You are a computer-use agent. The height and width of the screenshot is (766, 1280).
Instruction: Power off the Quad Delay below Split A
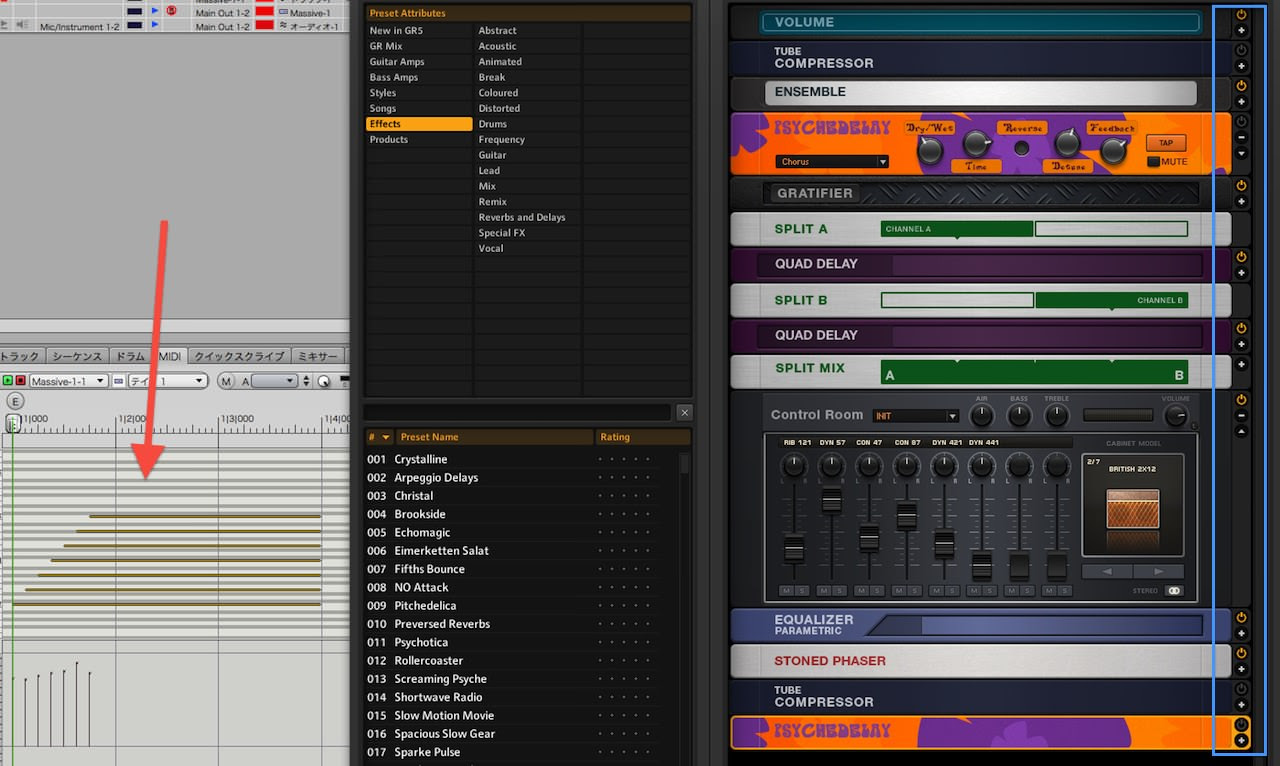click(1241, 257)
